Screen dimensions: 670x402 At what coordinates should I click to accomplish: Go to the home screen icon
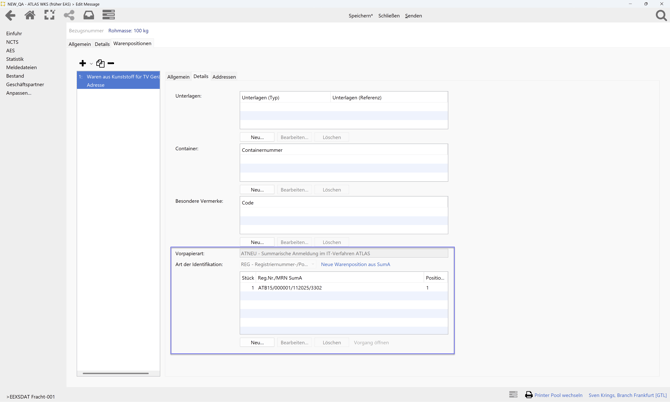pos(30,15)
